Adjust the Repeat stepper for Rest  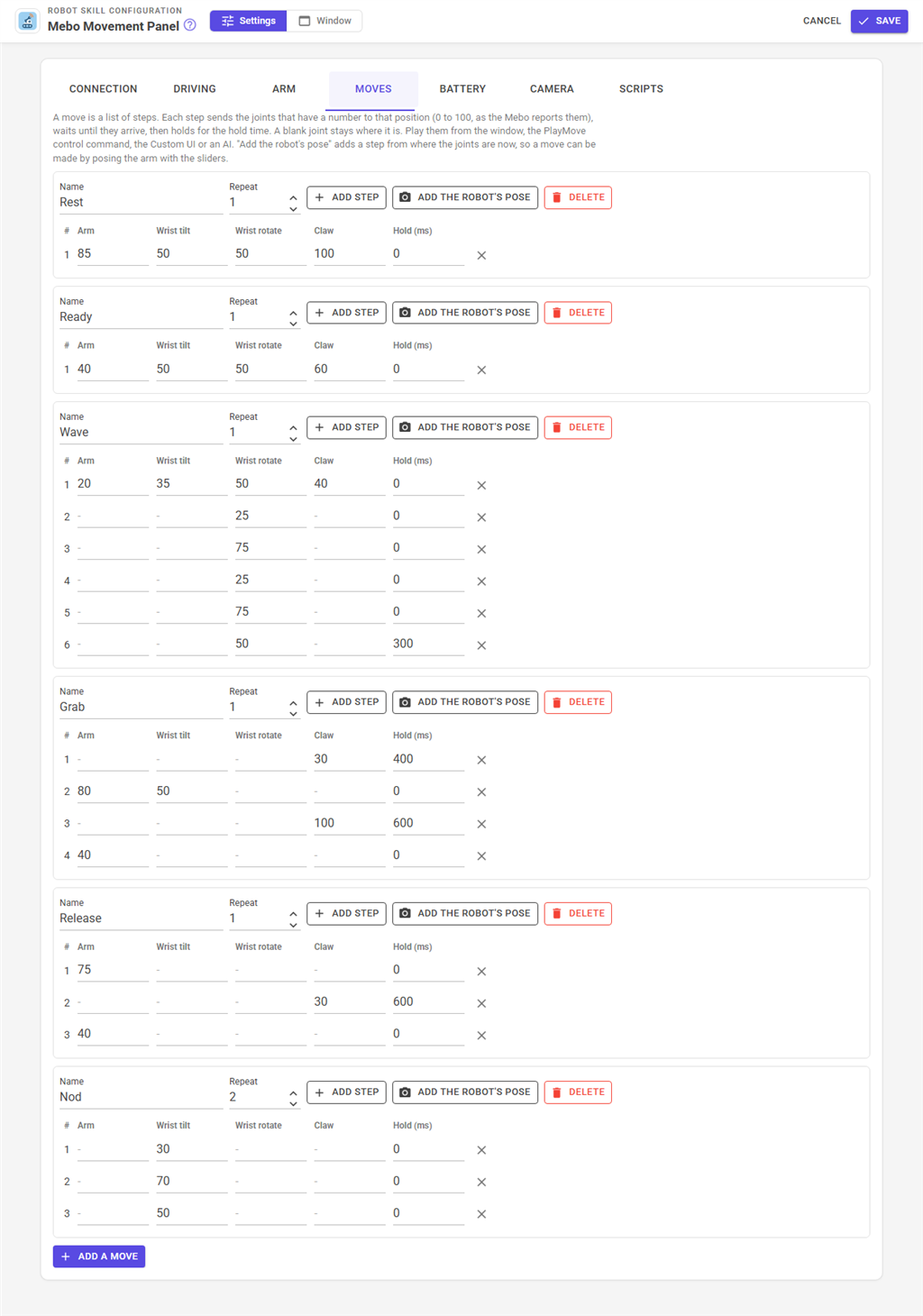293,203
